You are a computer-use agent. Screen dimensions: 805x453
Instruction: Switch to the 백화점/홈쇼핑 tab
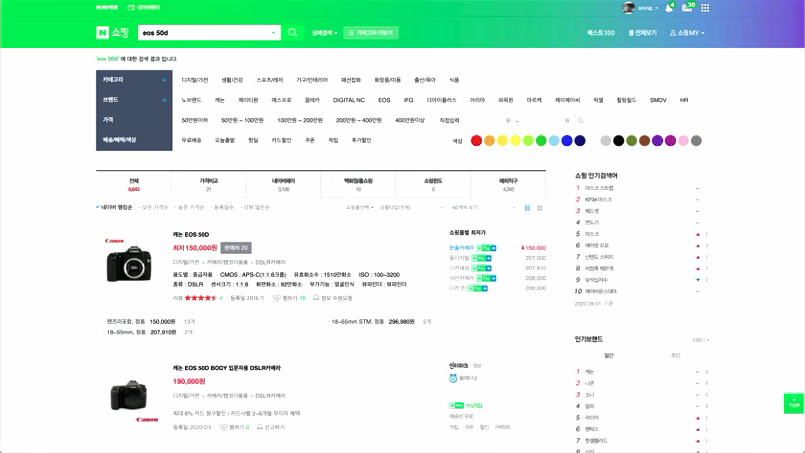coord(358,184)
